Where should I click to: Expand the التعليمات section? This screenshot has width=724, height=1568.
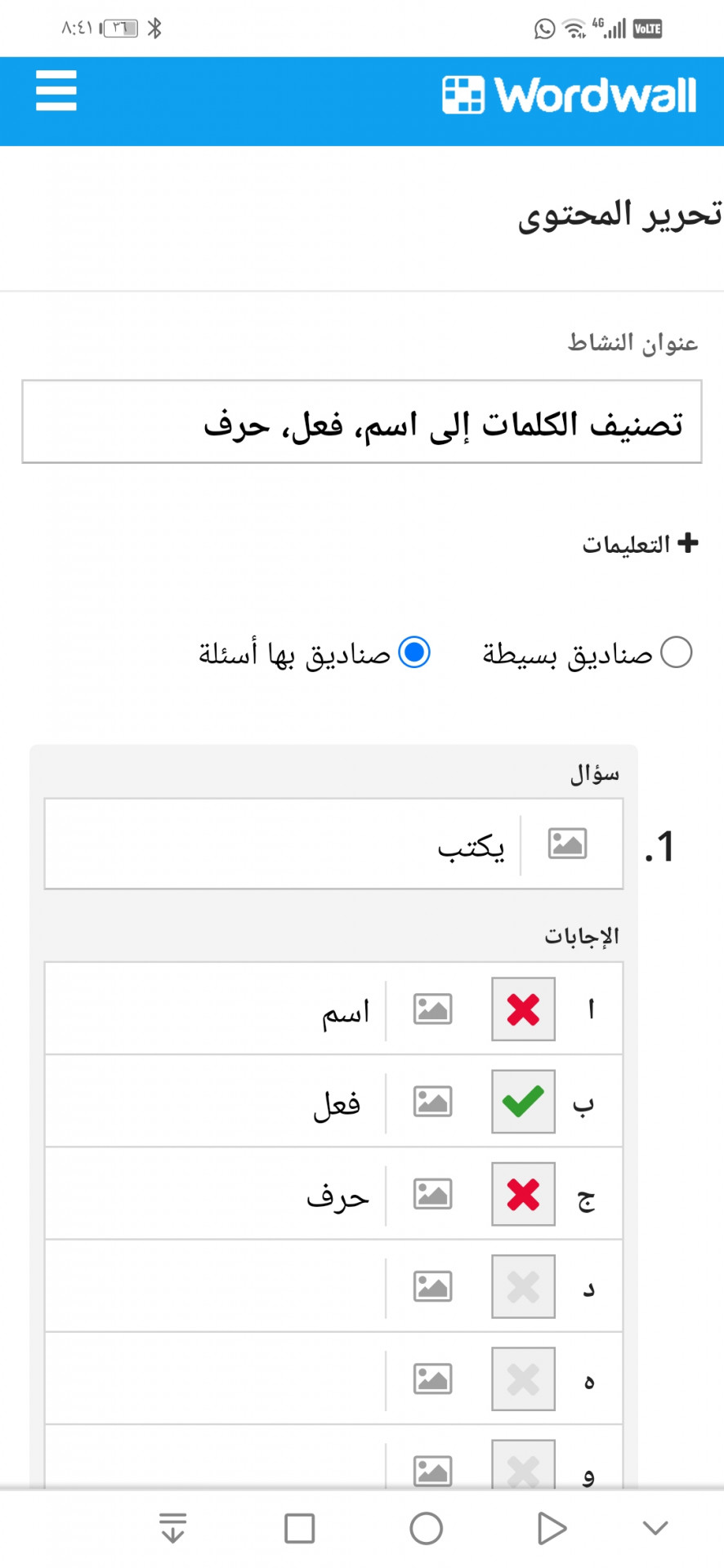pos(640,543)
